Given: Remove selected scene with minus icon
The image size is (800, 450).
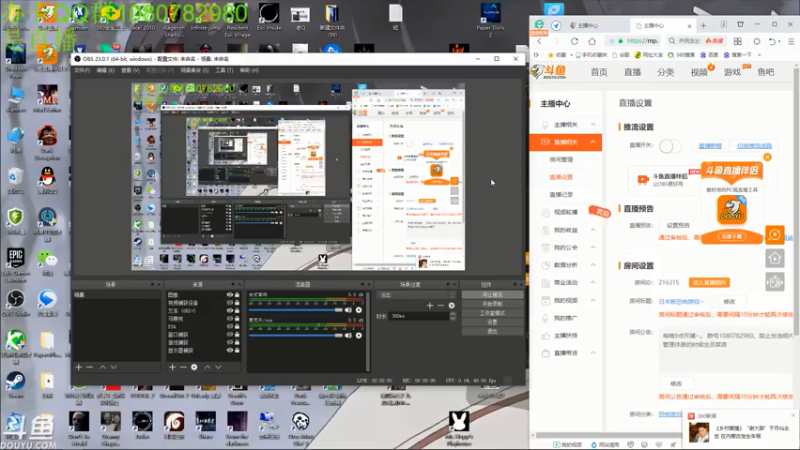Looking at the screenshot, I should pyautogui.click(x=89, y=367).
